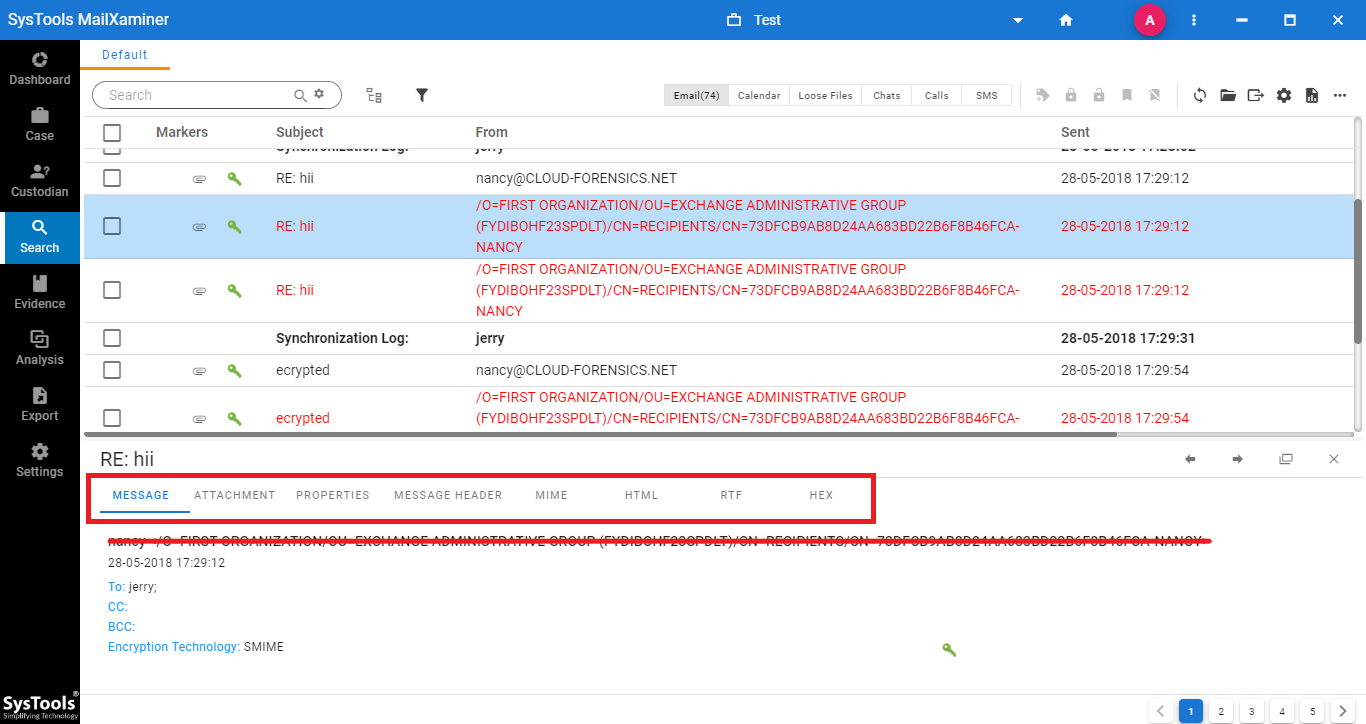
Task: Show Calendar items
Action: [759, 95]
